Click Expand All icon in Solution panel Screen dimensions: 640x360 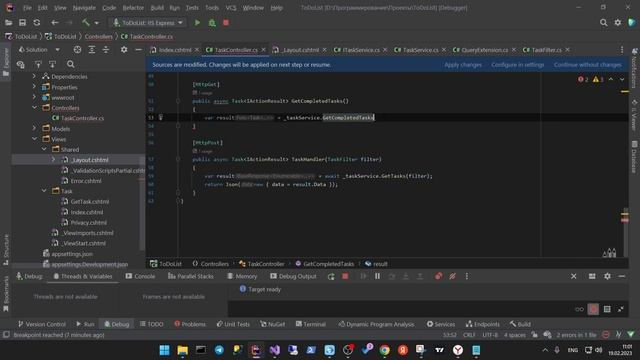(92, 50)
